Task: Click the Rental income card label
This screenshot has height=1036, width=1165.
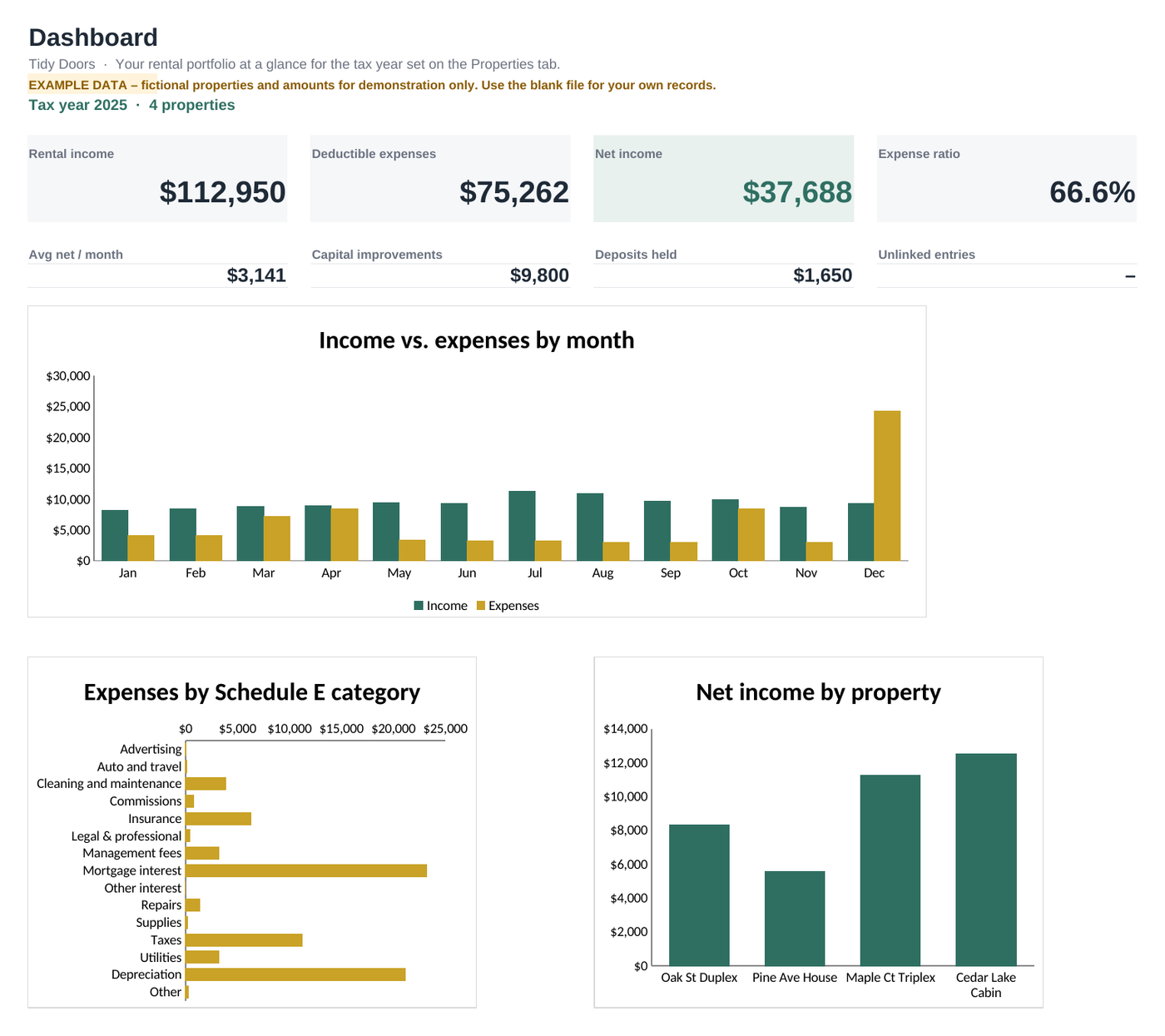Action: (72, 154)
